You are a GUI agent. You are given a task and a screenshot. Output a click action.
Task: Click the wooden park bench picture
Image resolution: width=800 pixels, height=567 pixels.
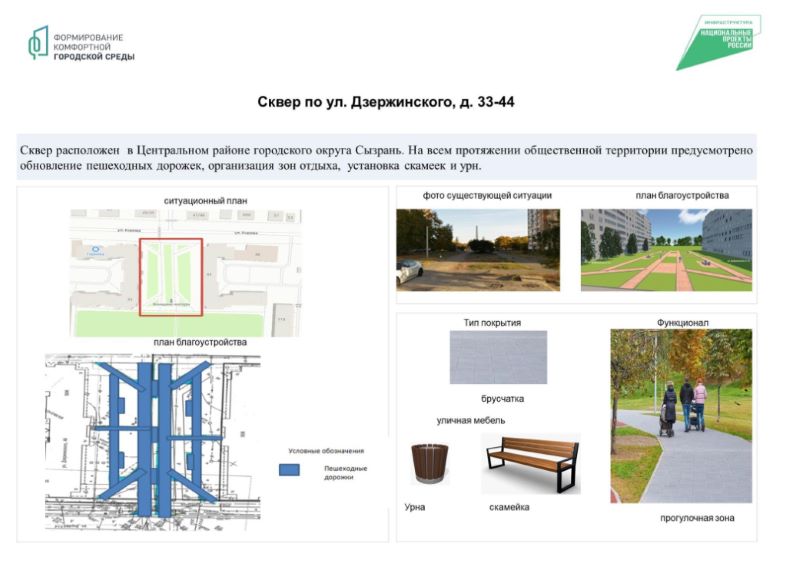(530, 462)
